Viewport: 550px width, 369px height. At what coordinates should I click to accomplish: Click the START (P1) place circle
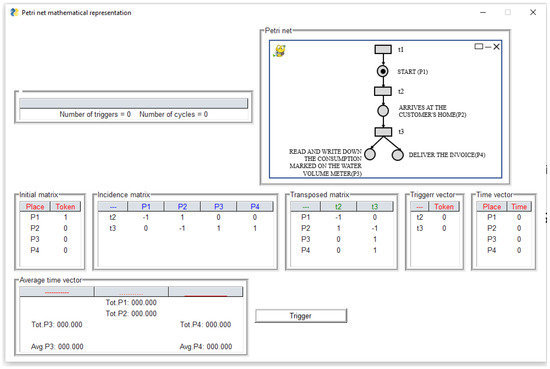(383, 71)
